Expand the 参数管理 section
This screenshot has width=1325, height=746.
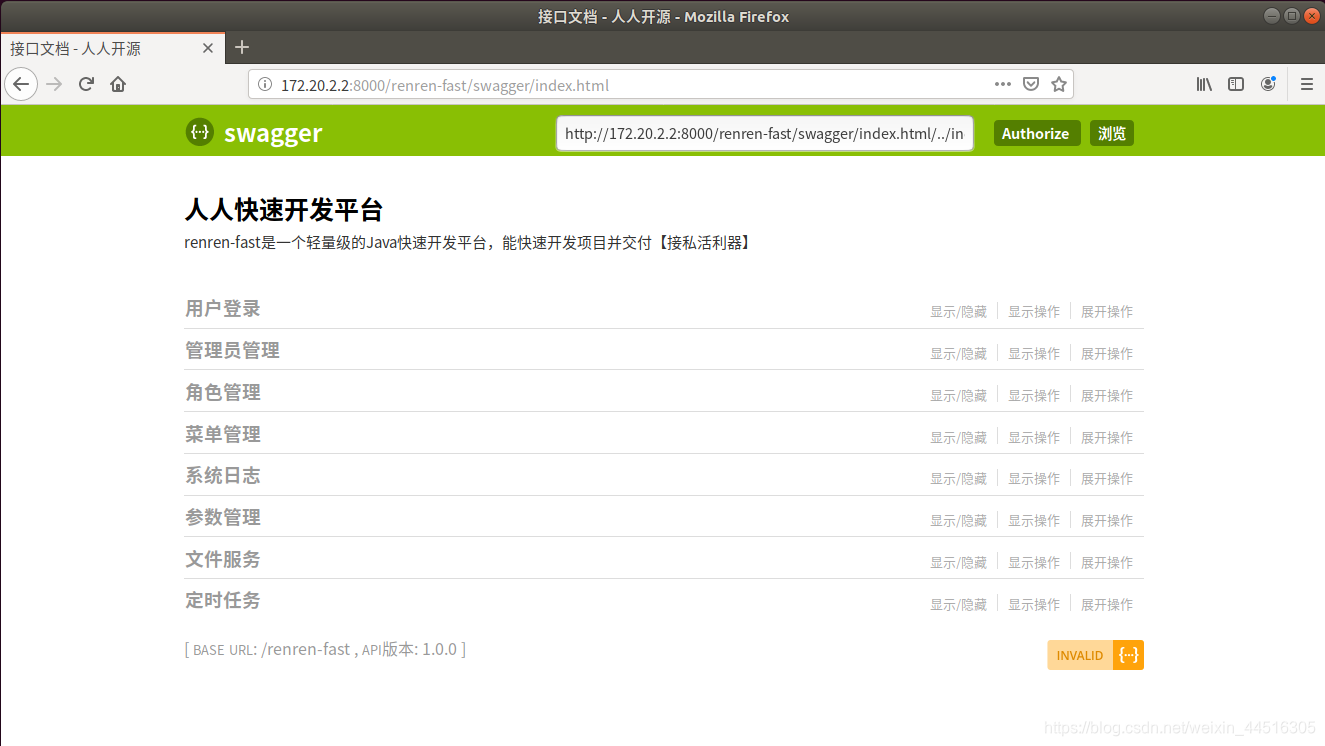pyautogui.click(x=222, y=518)
